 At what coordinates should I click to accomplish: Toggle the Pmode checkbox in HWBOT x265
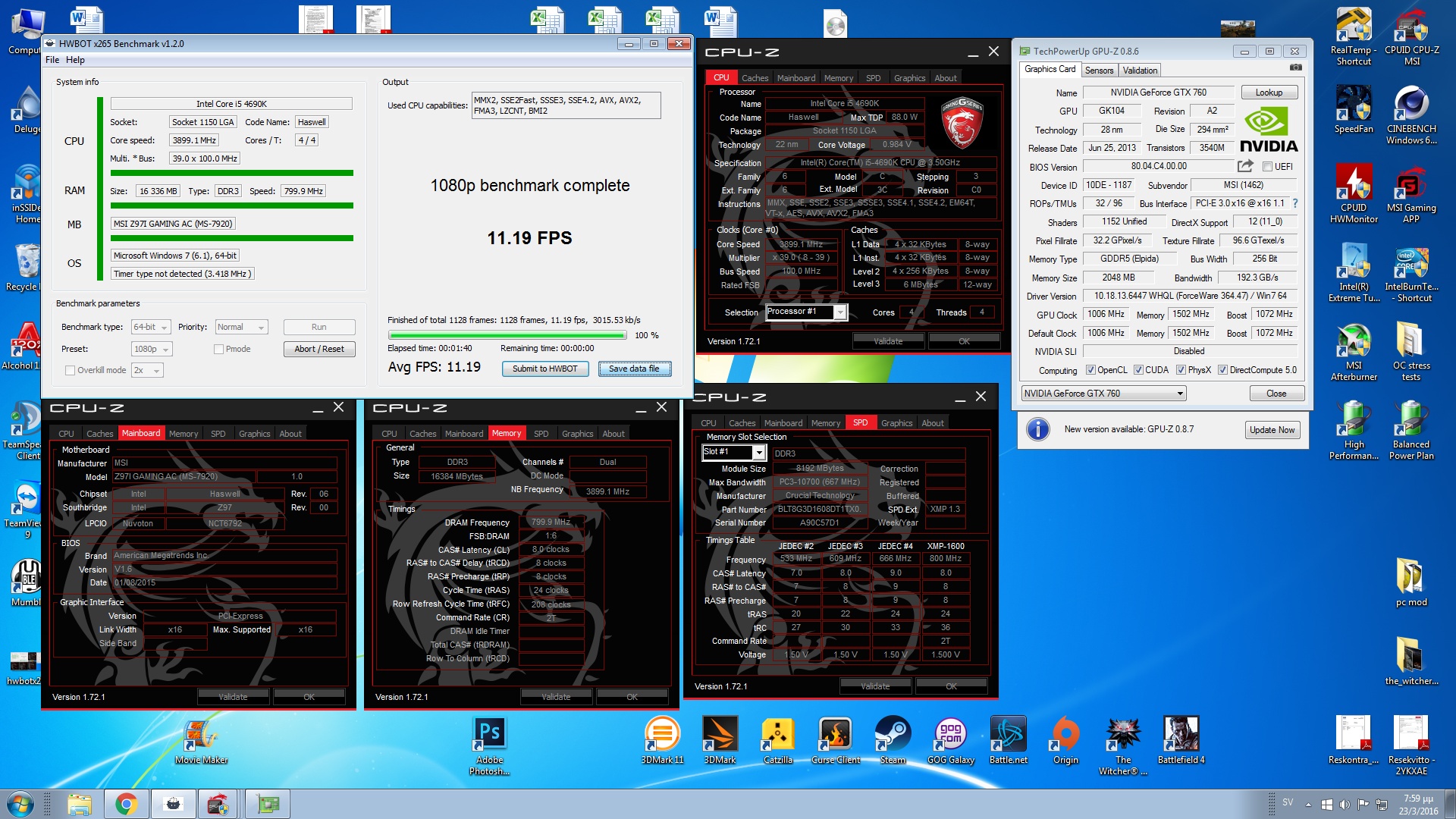coord(218,349)
